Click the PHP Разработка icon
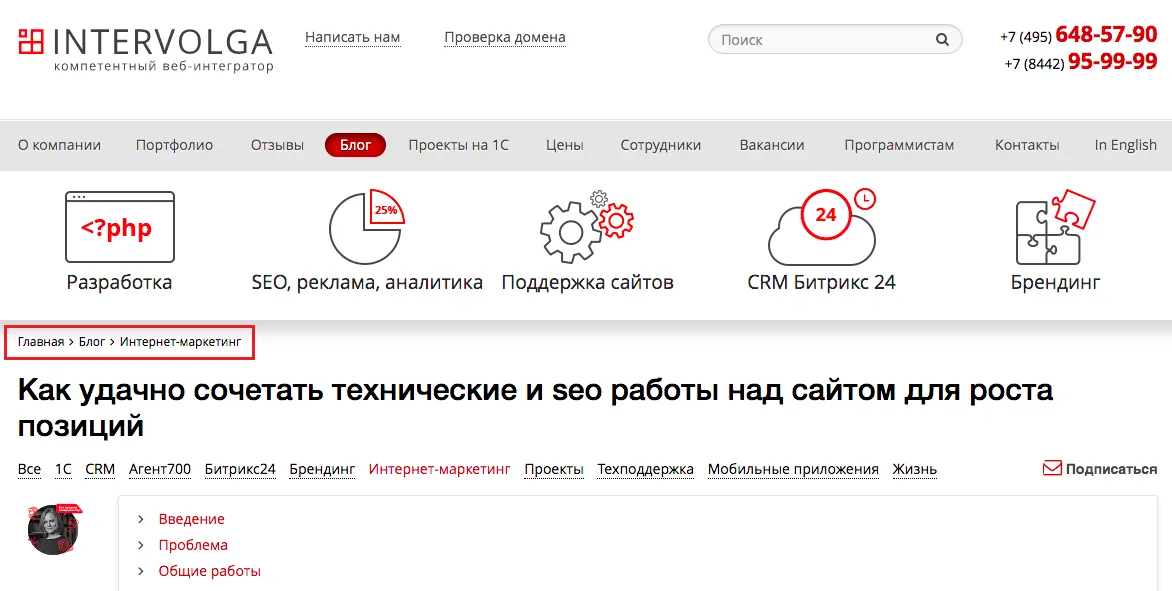This screenshot has width=1172, height=591. coord(119,226)
